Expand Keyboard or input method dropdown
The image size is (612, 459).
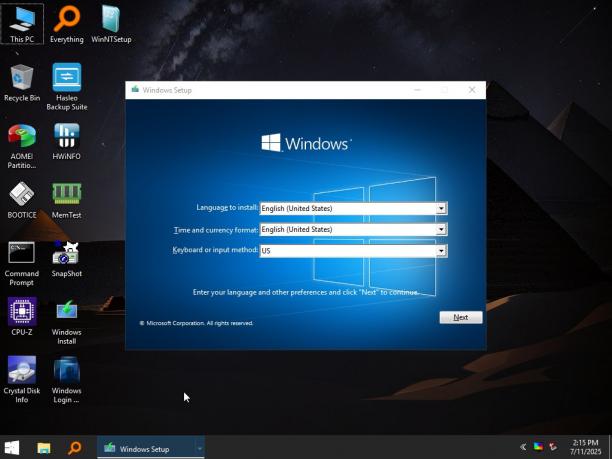point(441,251)
